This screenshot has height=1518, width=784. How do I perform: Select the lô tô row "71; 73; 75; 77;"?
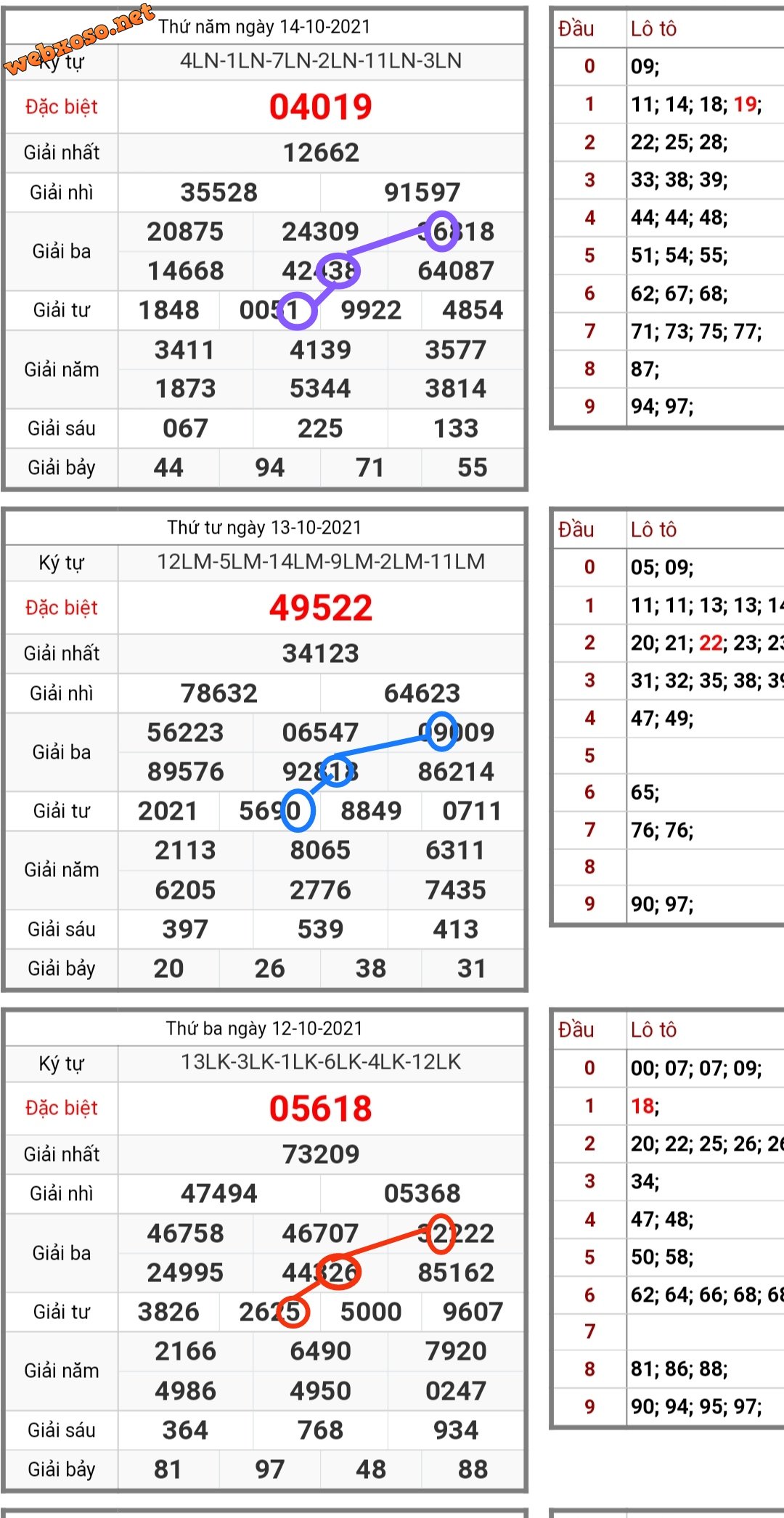[x=696, y=332]
